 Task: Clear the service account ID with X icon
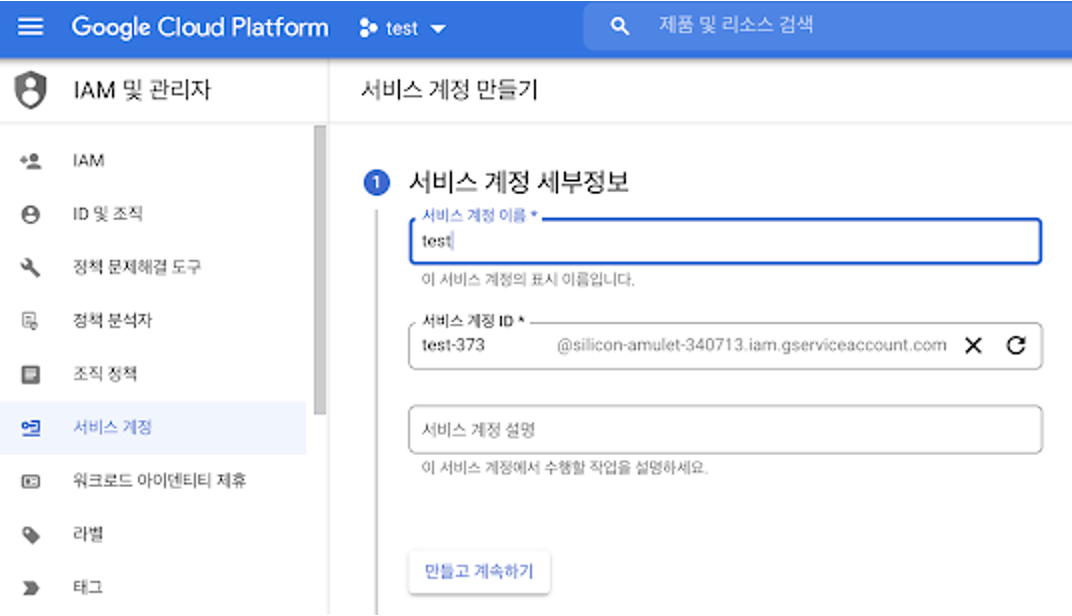pyautogui.click(x=973, y=345)
